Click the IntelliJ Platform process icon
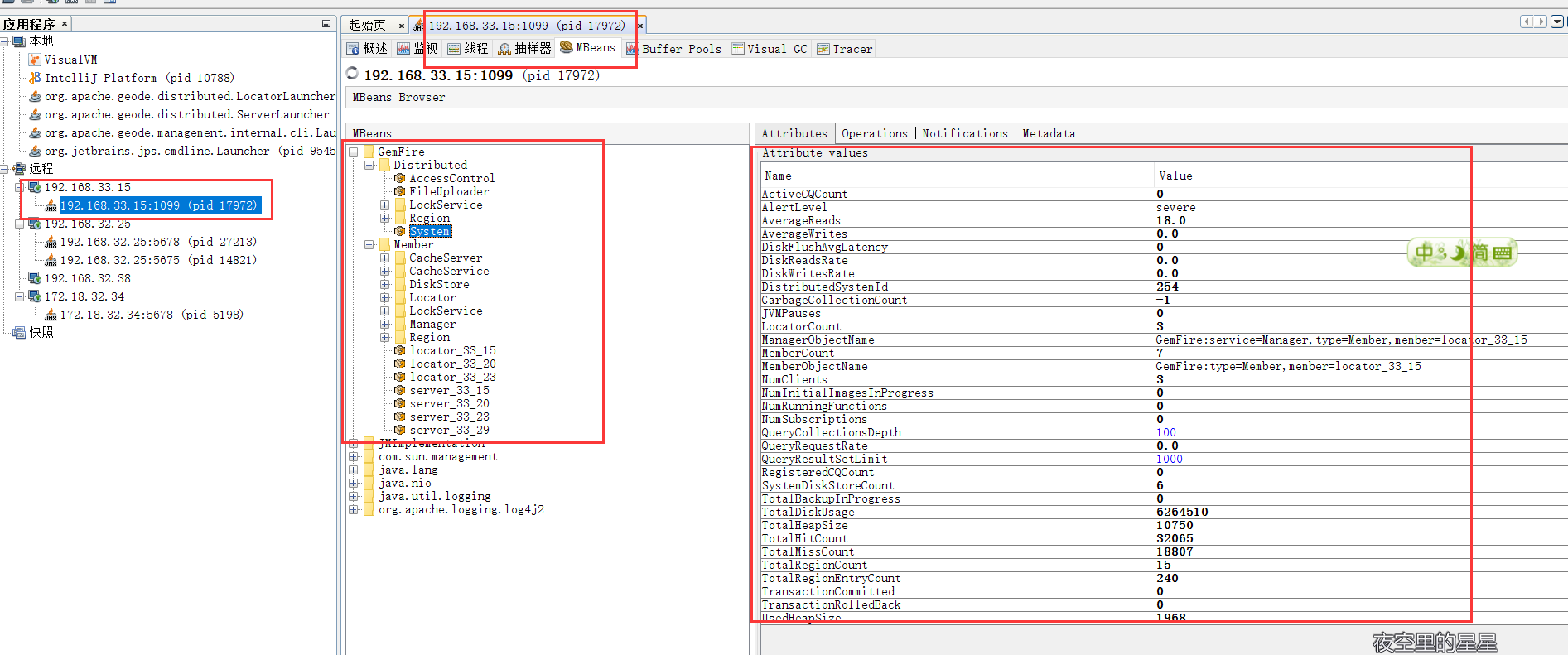Screen dimensions: 1568x655 pyautogui.click(x=35, y=78)
